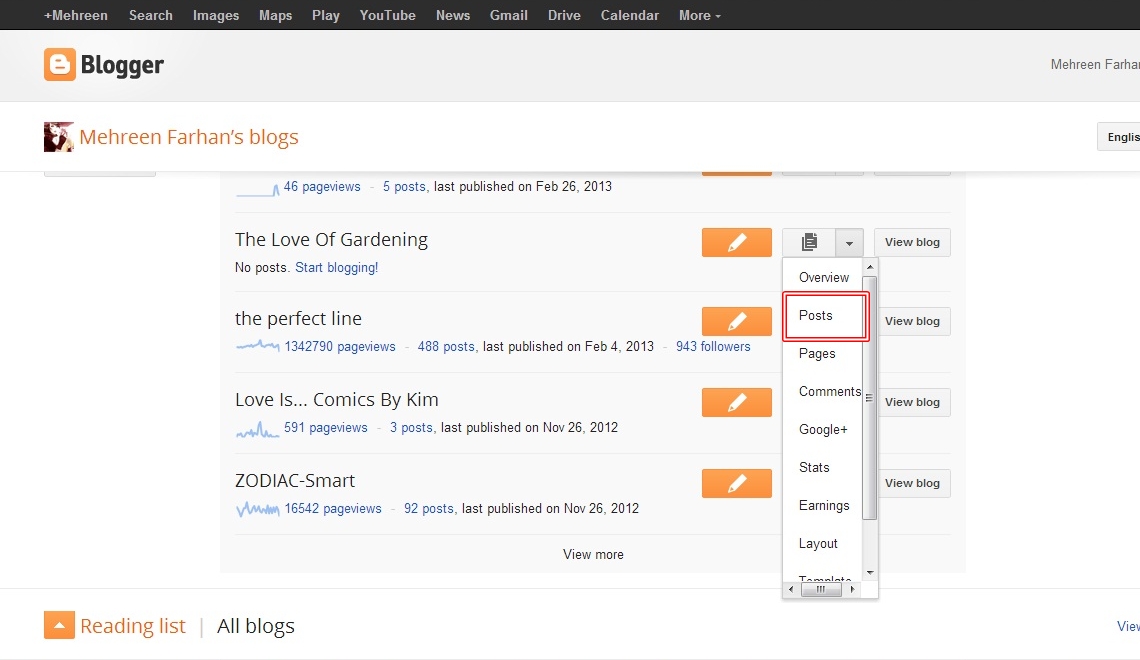The width and height of the screenshot is (1140, 660).
Task: Open the More menu in the navigation bar
Action: point(698,15)
